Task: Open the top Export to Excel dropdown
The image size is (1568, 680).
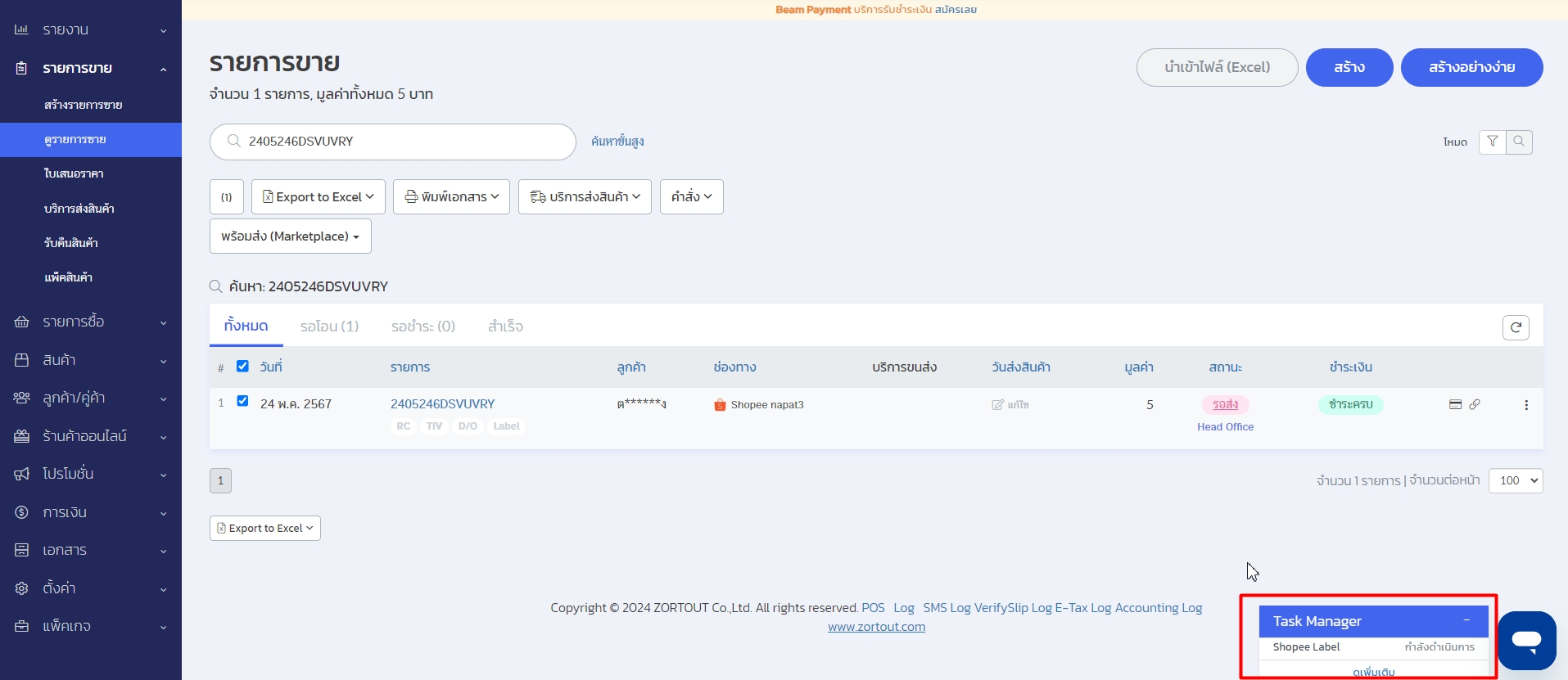Action: pos(318,197)
